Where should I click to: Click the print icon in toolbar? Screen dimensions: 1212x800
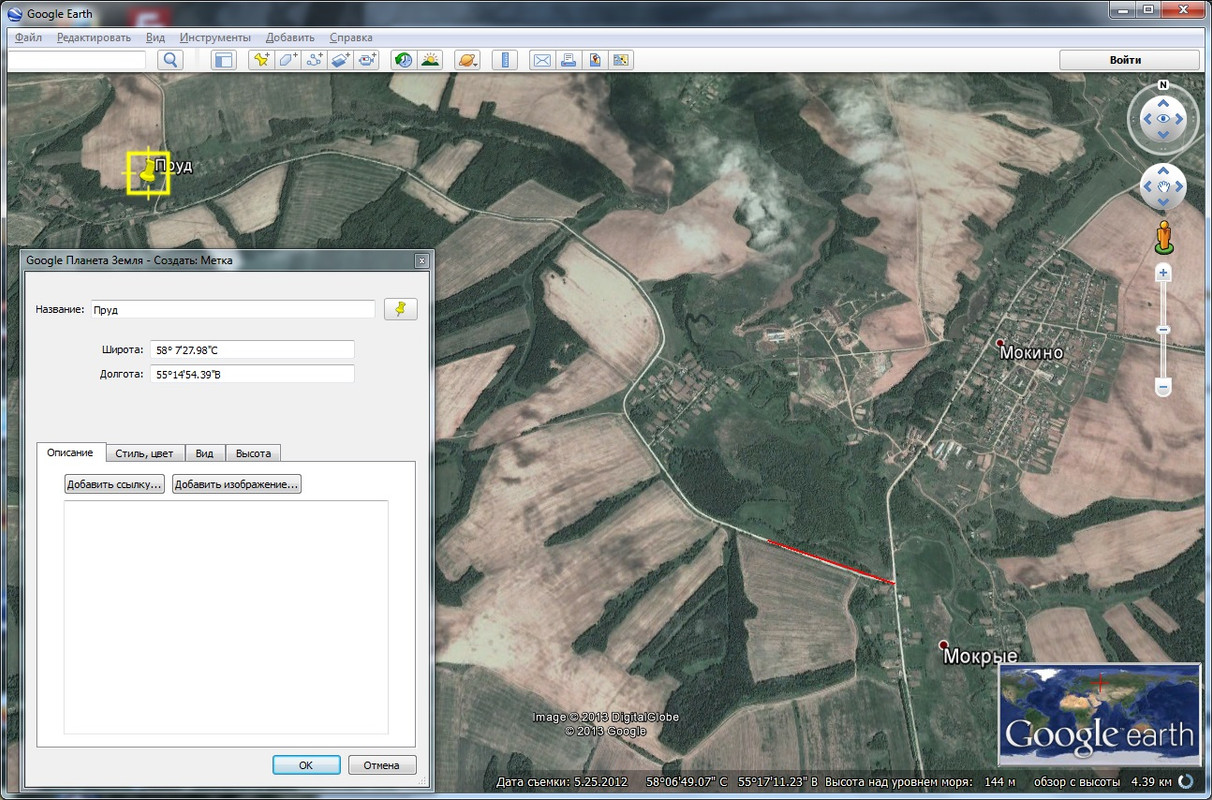(568, 60)
